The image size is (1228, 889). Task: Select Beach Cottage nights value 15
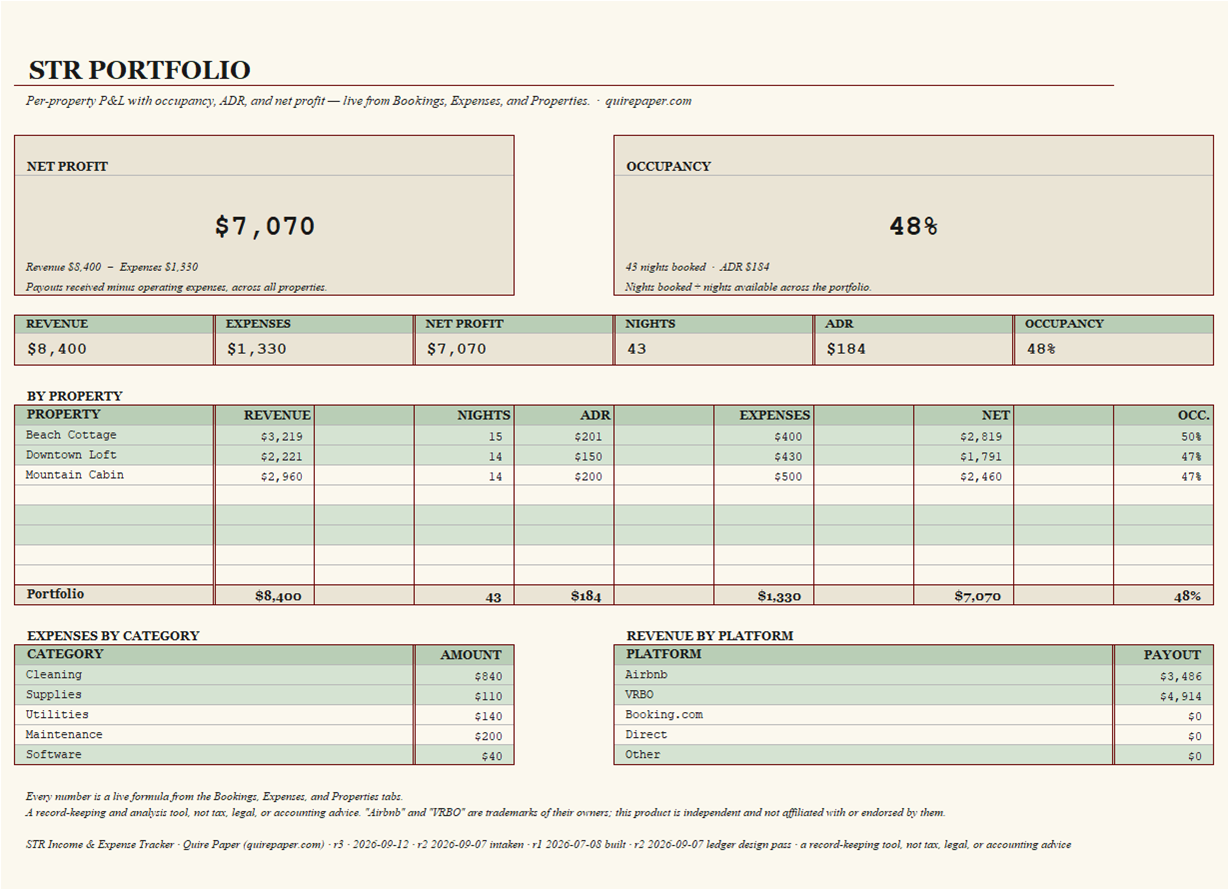click(x=495, y=437)
